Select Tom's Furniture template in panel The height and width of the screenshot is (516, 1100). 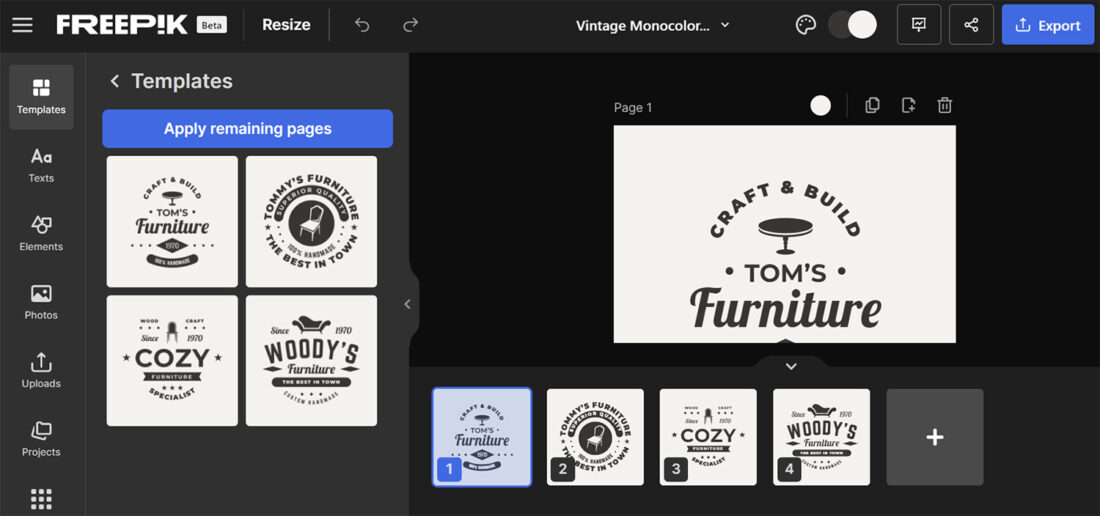coord(173,222)
